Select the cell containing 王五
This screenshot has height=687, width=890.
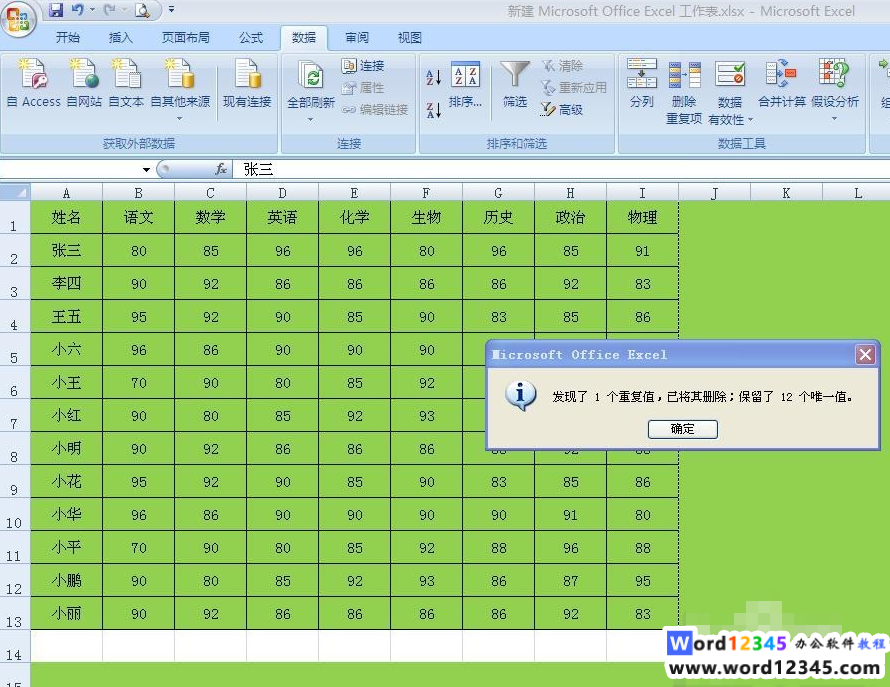click(x=66, y=316)
